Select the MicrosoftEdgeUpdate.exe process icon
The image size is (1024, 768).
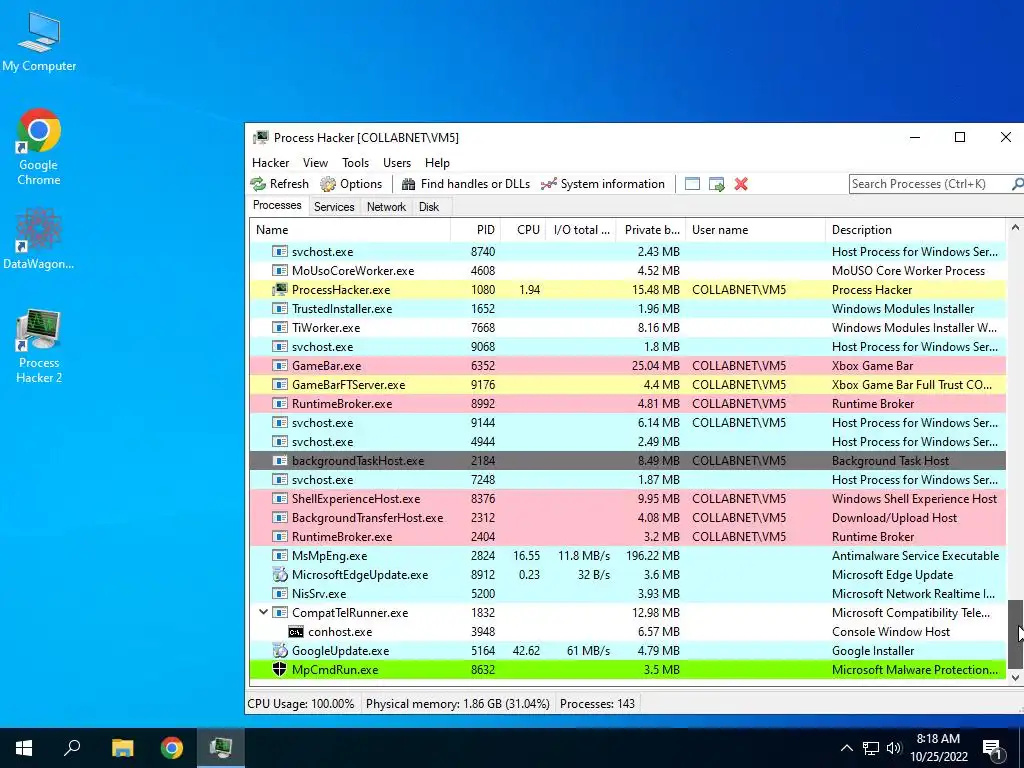pyautogui.click(x=280, y=575)
